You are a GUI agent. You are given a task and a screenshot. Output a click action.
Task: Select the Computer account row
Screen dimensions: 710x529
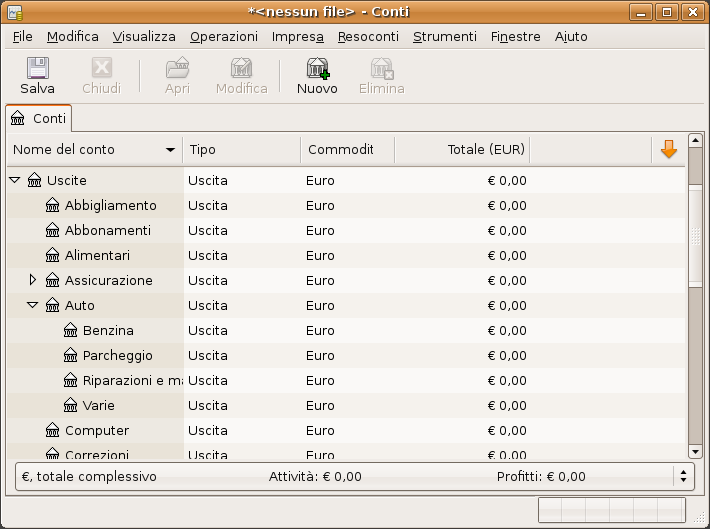(97, 431)
